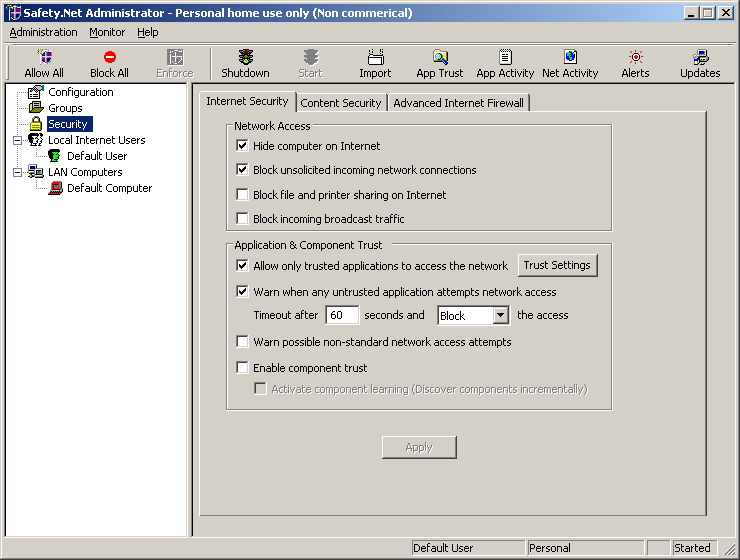Switch to the Content Security tab
The width and height of the screenshot is (740, 560).
click(341, 103)
